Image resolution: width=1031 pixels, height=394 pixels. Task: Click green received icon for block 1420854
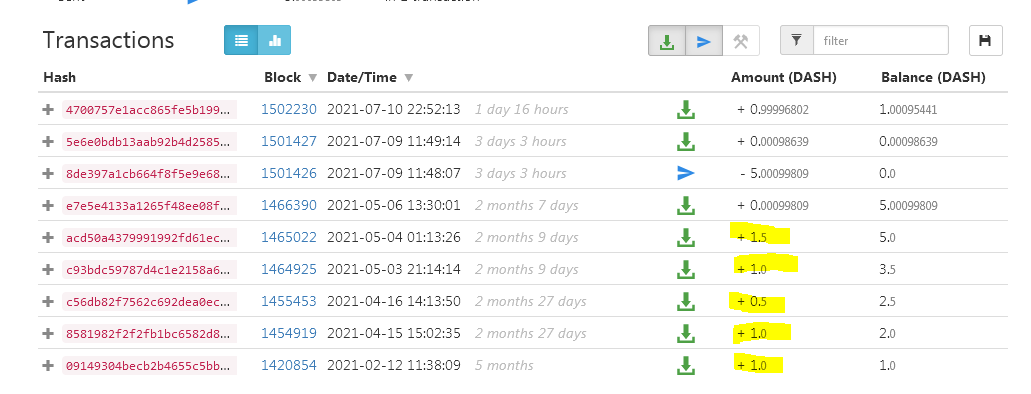pyautogui.click(x=686, y=365)
